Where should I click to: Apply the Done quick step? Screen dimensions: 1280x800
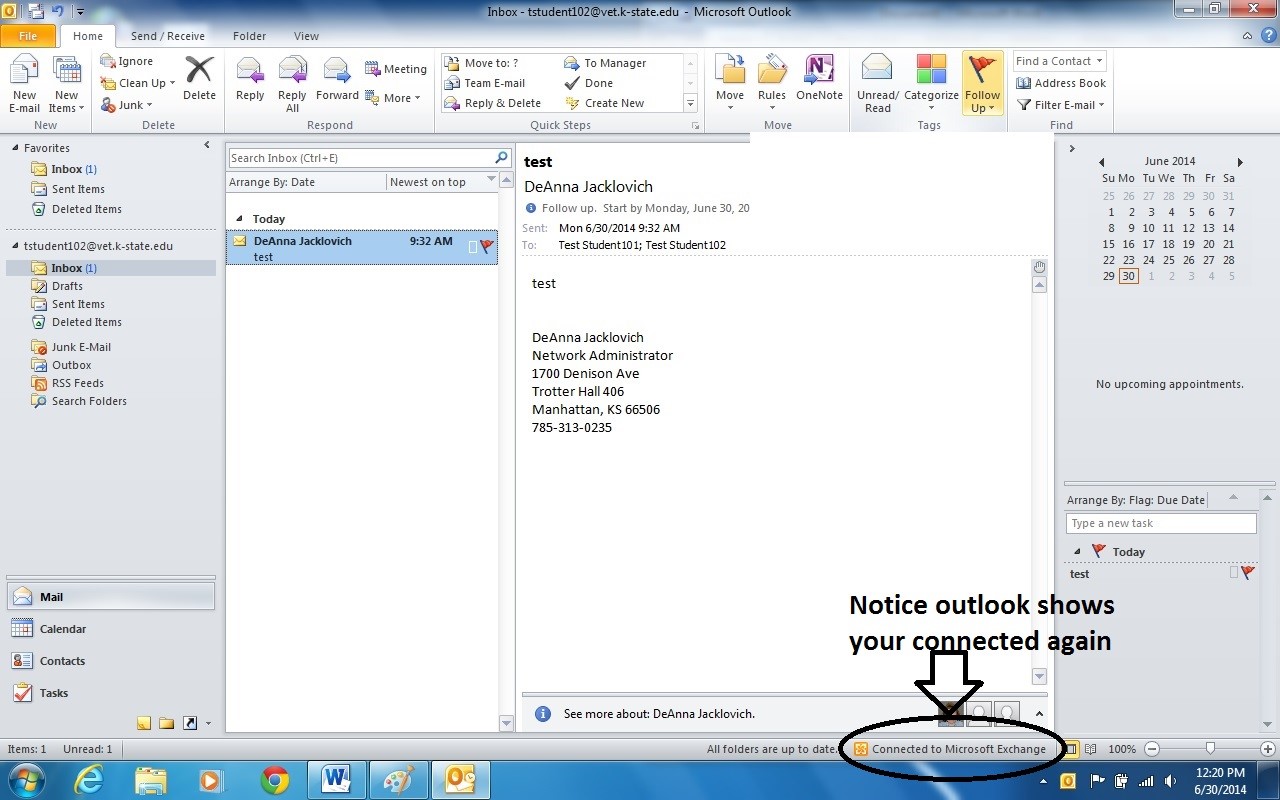click(x=589, y=83)
